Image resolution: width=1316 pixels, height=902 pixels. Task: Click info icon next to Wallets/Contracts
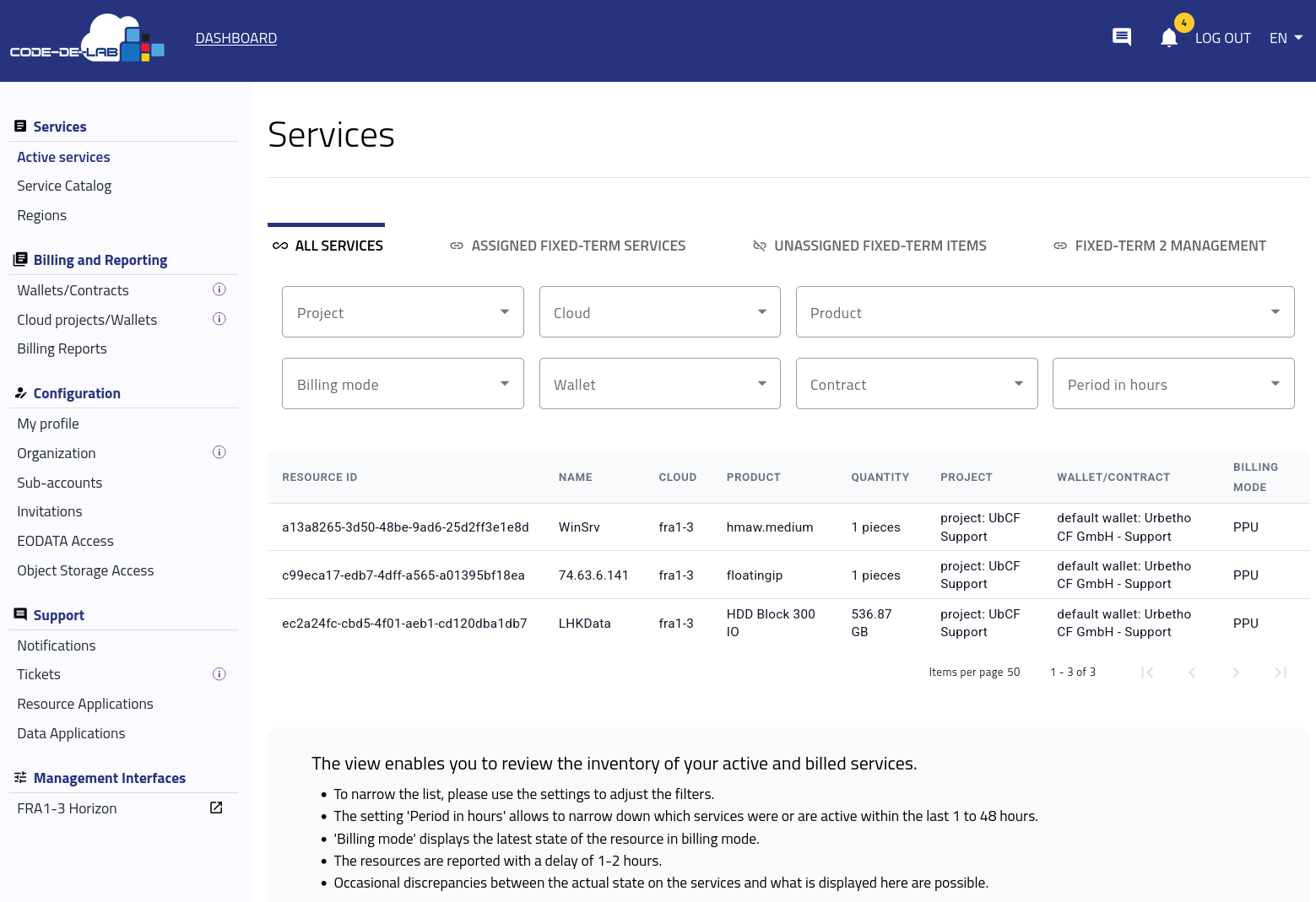(219, 289)
